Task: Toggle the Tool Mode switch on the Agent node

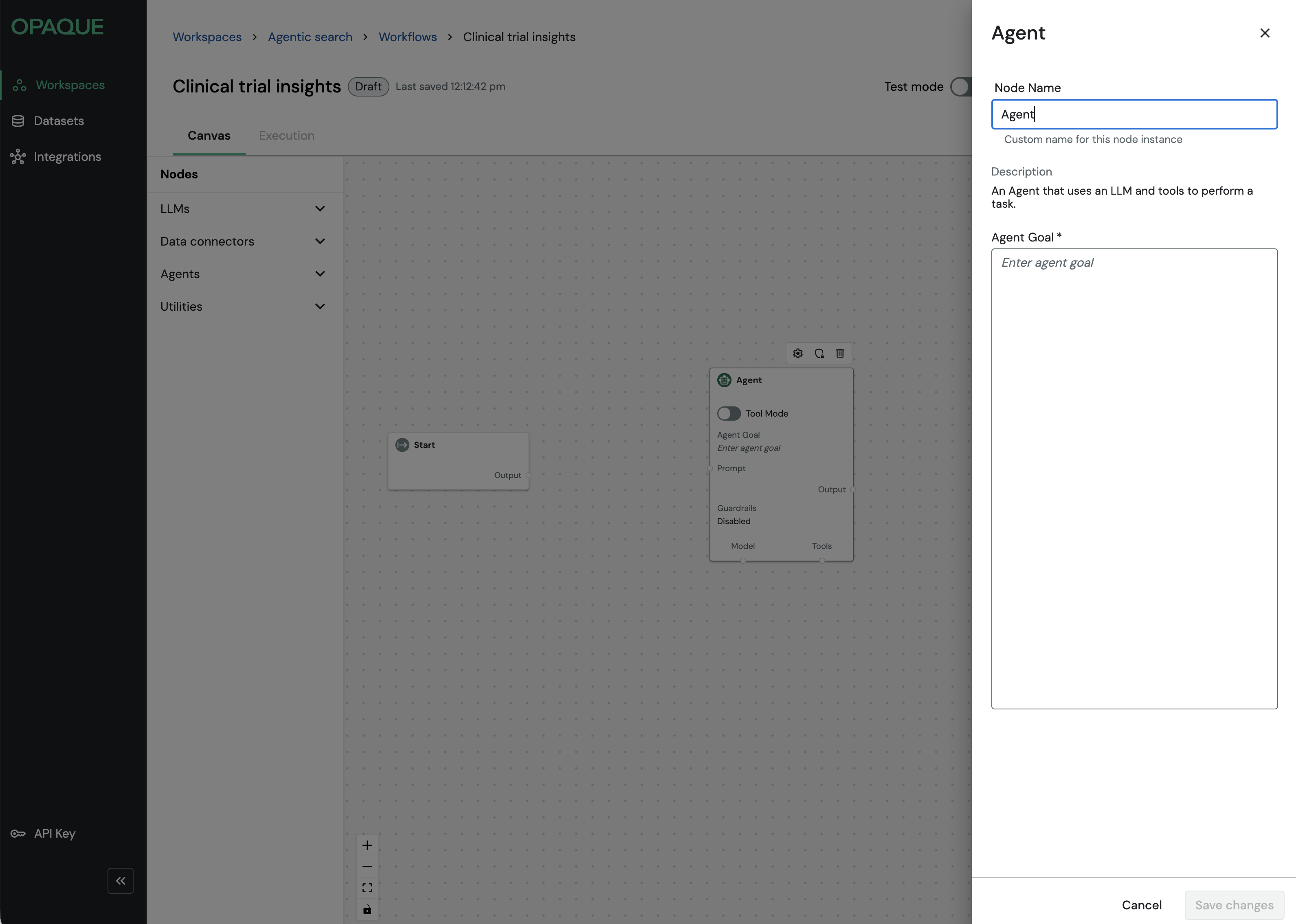Action: tap(729, 414)
